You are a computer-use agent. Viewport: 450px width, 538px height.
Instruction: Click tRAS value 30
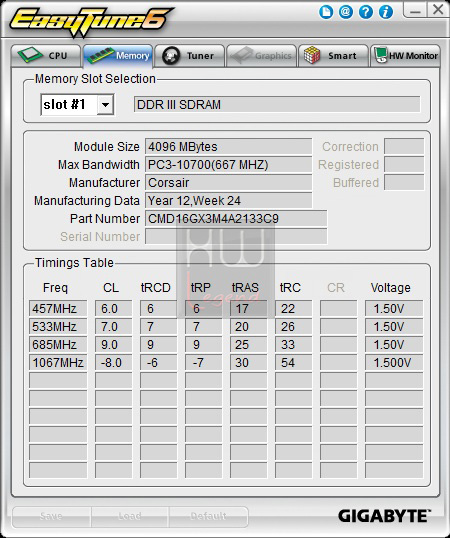(248, 362)
